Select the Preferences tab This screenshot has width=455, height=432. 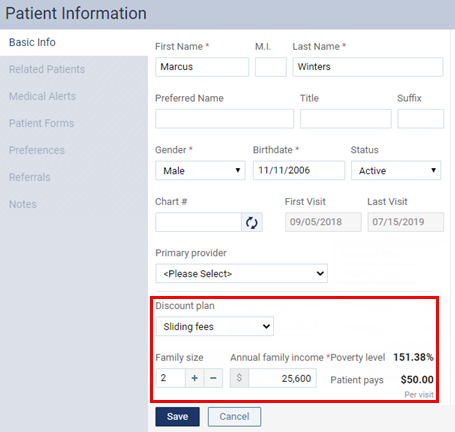[x=37, y=150]
